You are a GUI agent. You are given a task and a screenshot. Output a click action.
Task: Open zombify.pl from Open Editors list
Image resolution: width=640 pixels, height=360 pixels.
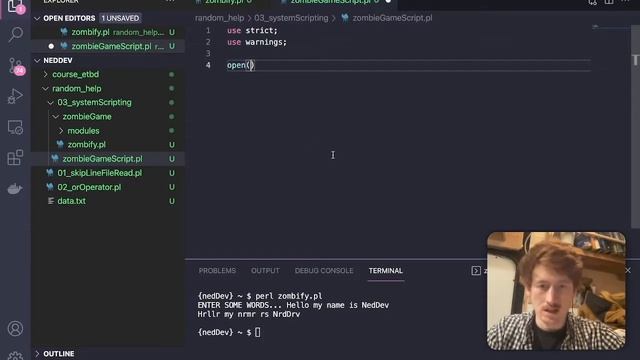click(x=90, y=32)
